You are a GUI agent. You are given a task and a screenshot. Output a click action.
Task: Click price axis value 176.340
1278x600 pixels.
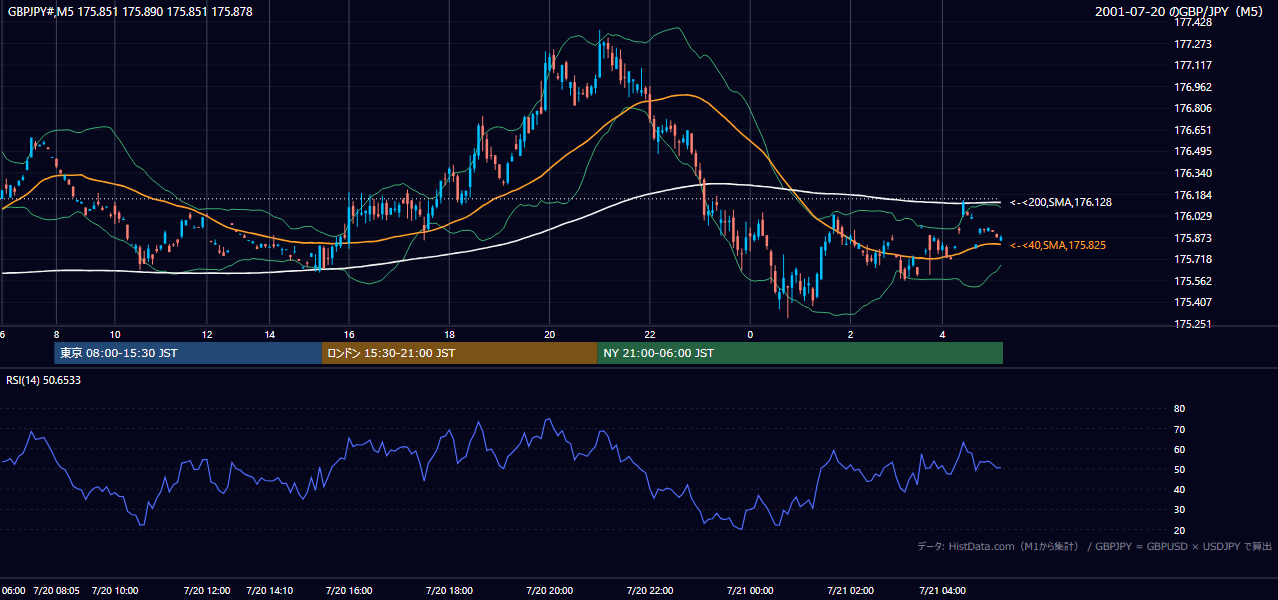pos(1194,173)
